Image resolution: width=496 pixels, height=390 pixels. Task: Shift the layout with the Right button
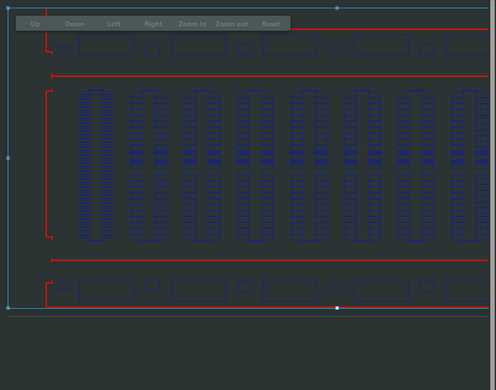(x=153, y=24)
